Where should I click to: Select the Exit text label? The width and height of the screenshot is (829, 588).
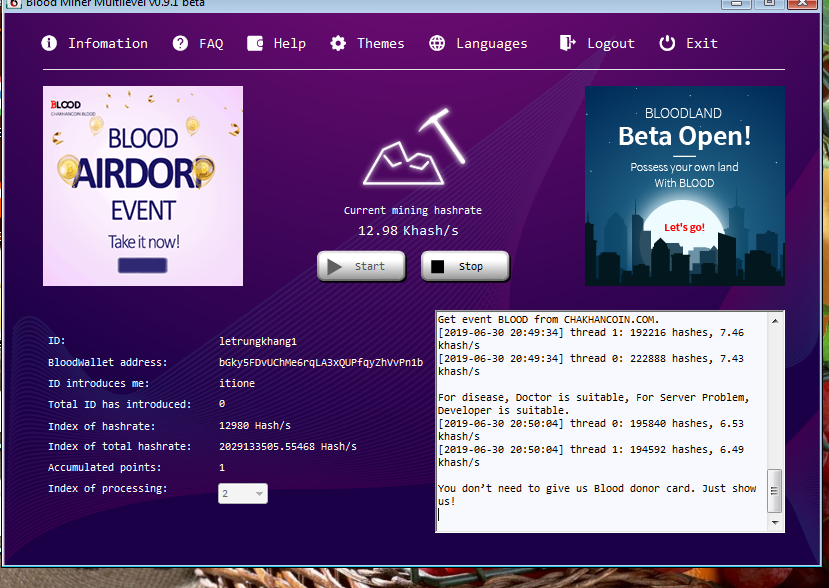pos(702,43)
